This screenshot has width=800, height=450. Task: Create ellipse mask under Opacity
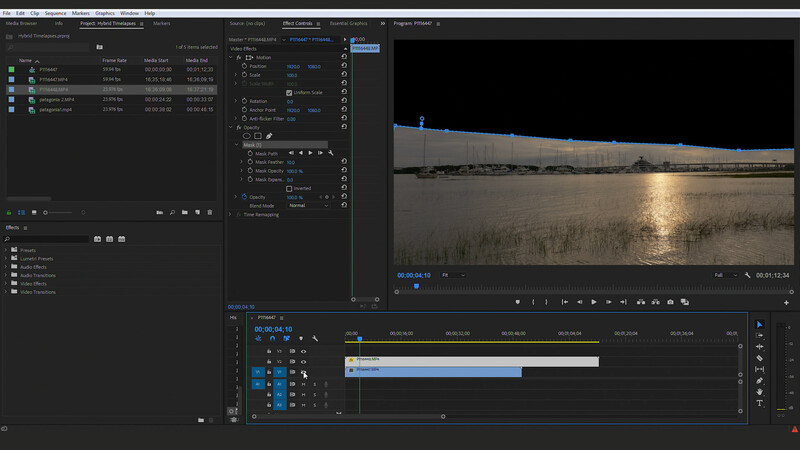coord(246,136)
